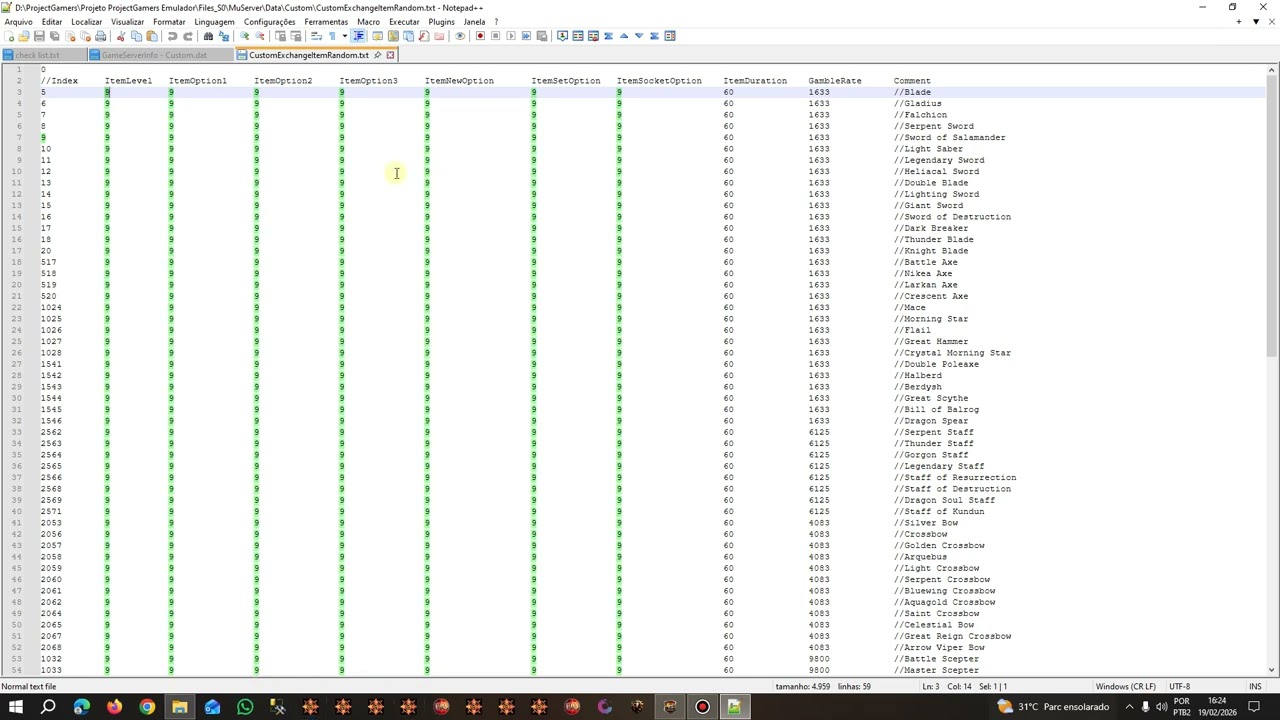
Task: Close the CustomExchangeItemRandom.txt tab
Action: click(390, 55)
